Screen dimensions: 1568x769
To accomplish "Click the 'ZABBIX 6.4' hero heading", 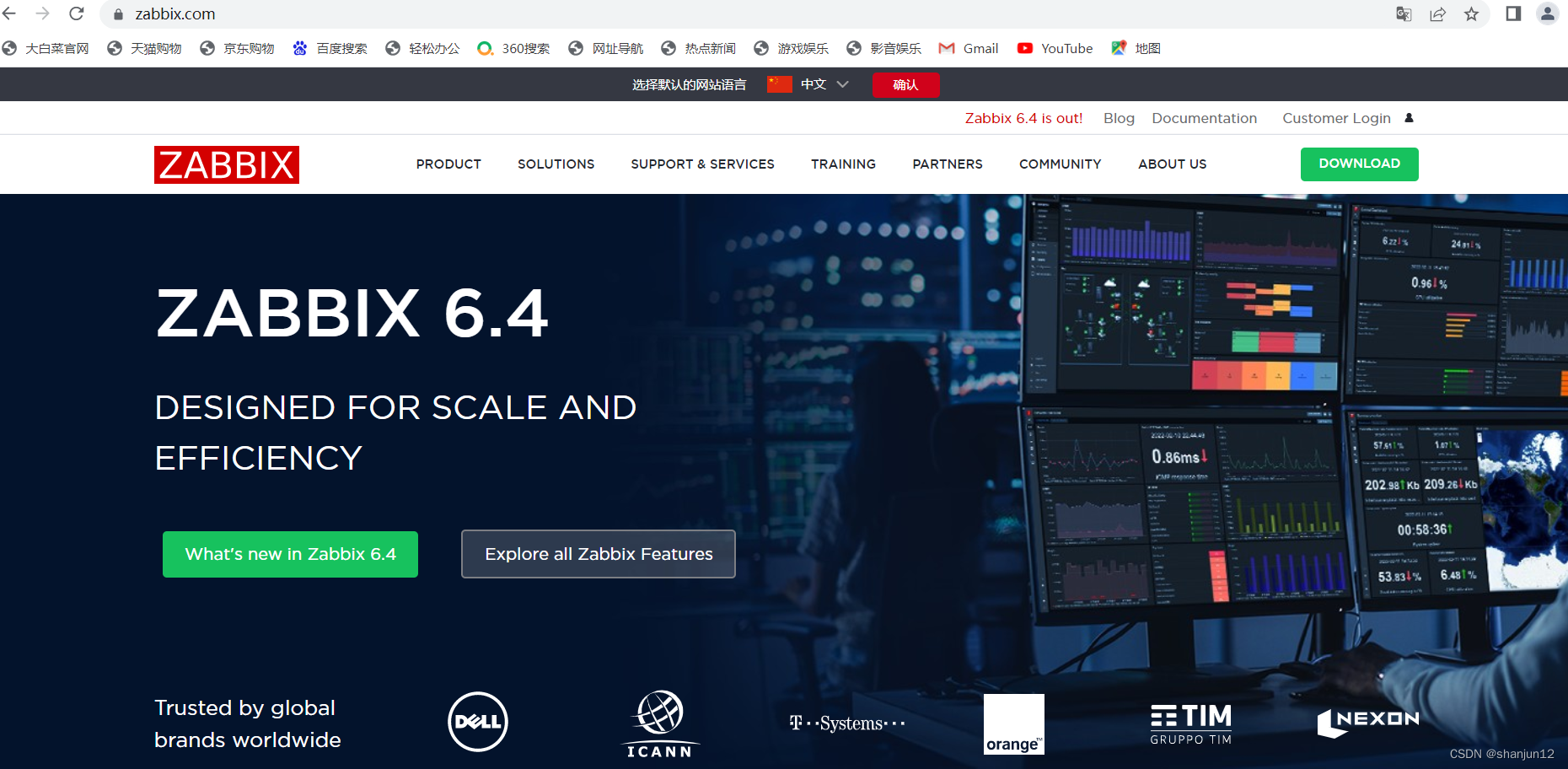I will click(x=352, y=315).
